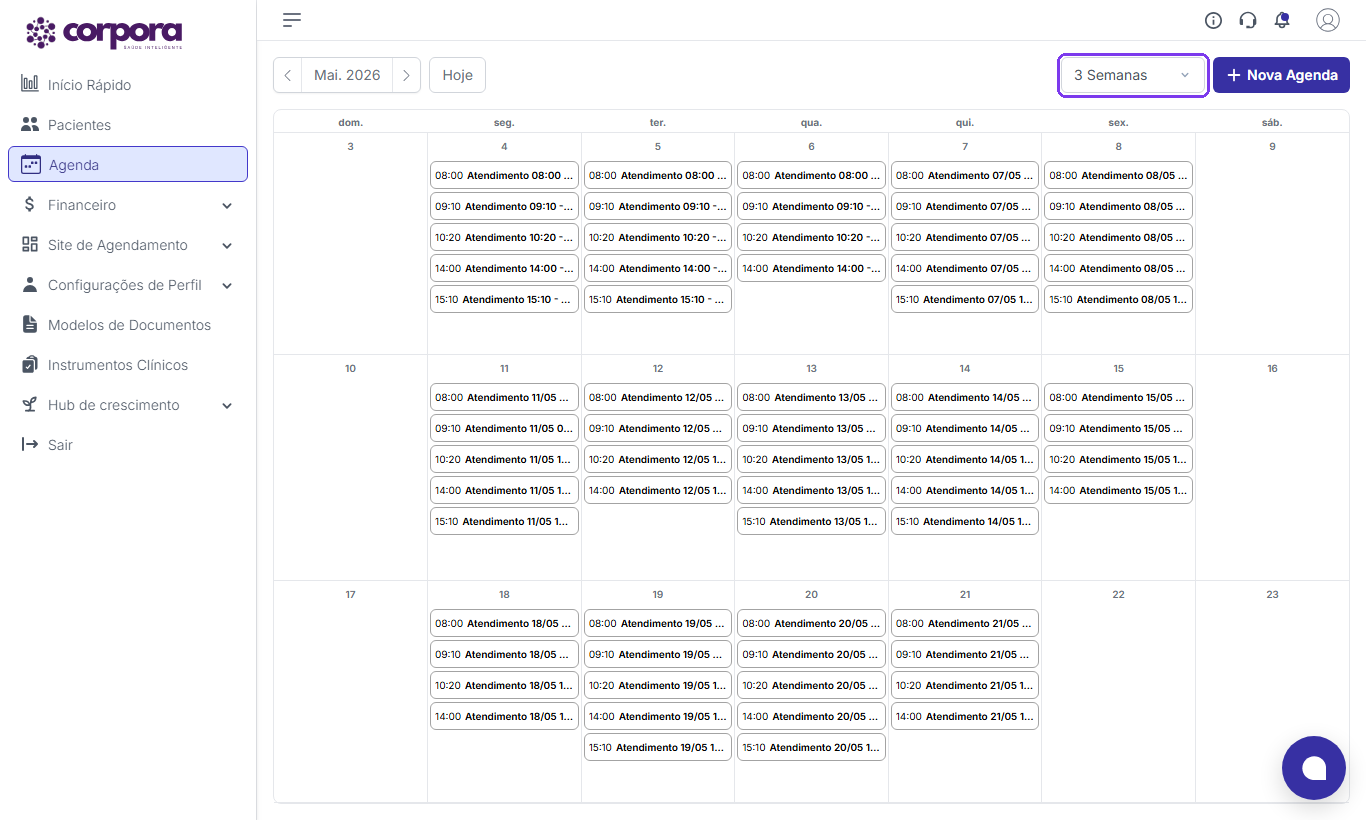
Task: Expand the Hub de crescimento chevron
Action: point(227,405)
